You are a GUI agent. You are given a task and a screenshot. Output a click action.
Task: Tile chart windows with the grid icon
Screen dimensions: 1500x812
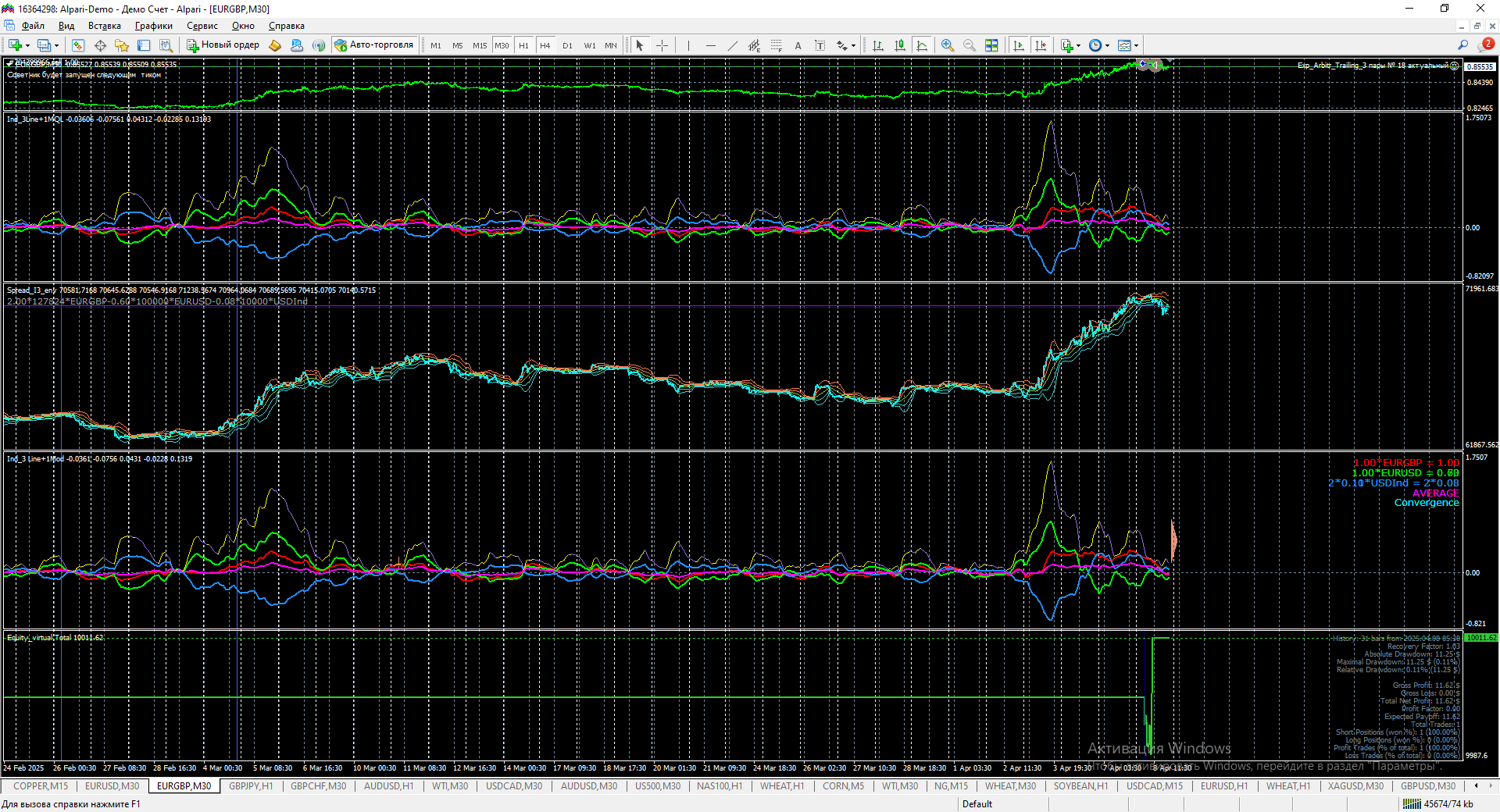tap(991, 45)
